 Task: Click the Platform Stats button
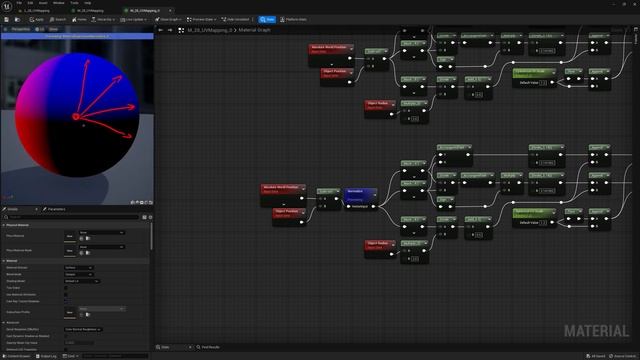[x=293, y=19]
